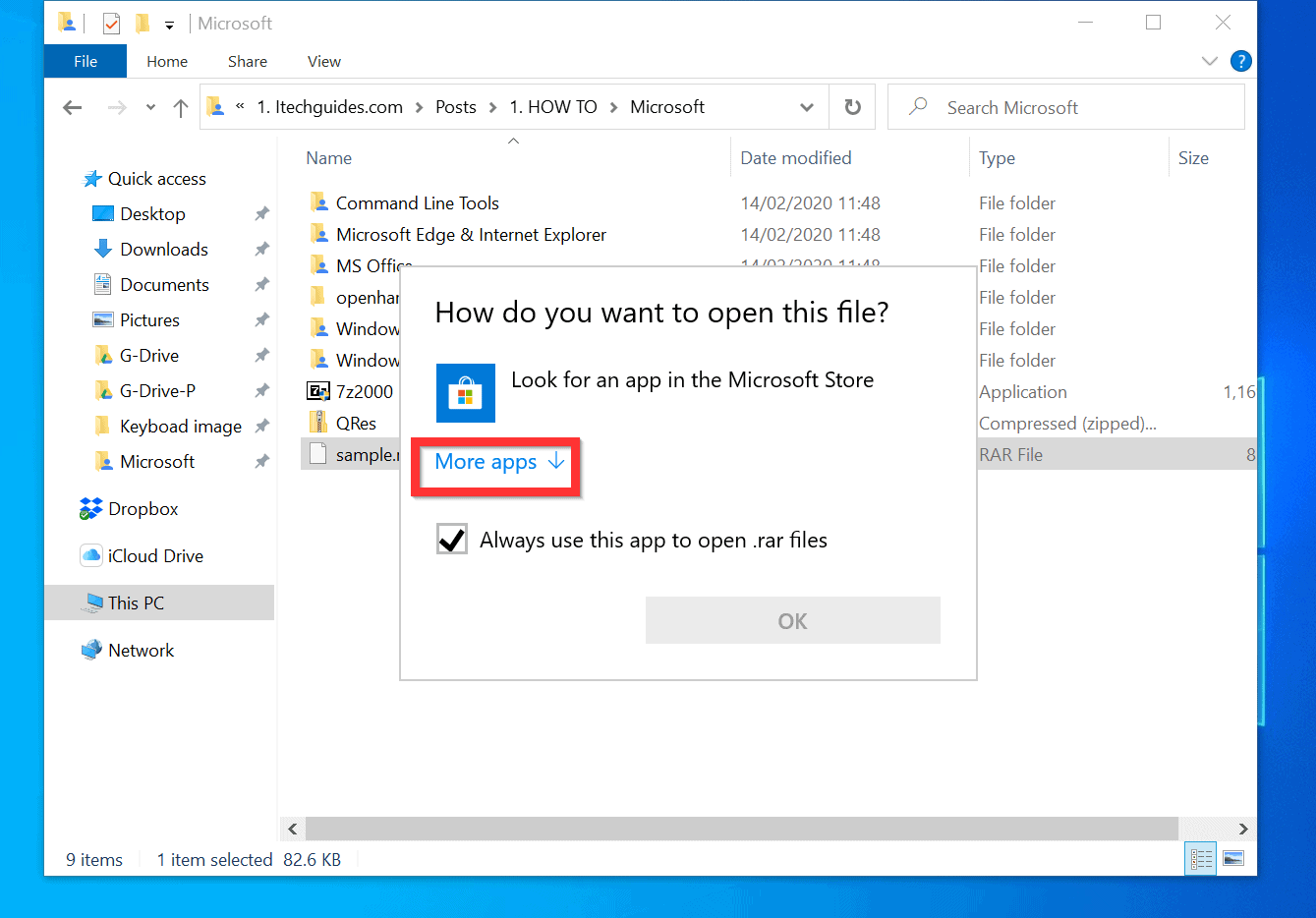The height and width of the screenshot is (918, 1316).
Task: Toggle details view in the status bar
Action: (x=1200, y=857)
